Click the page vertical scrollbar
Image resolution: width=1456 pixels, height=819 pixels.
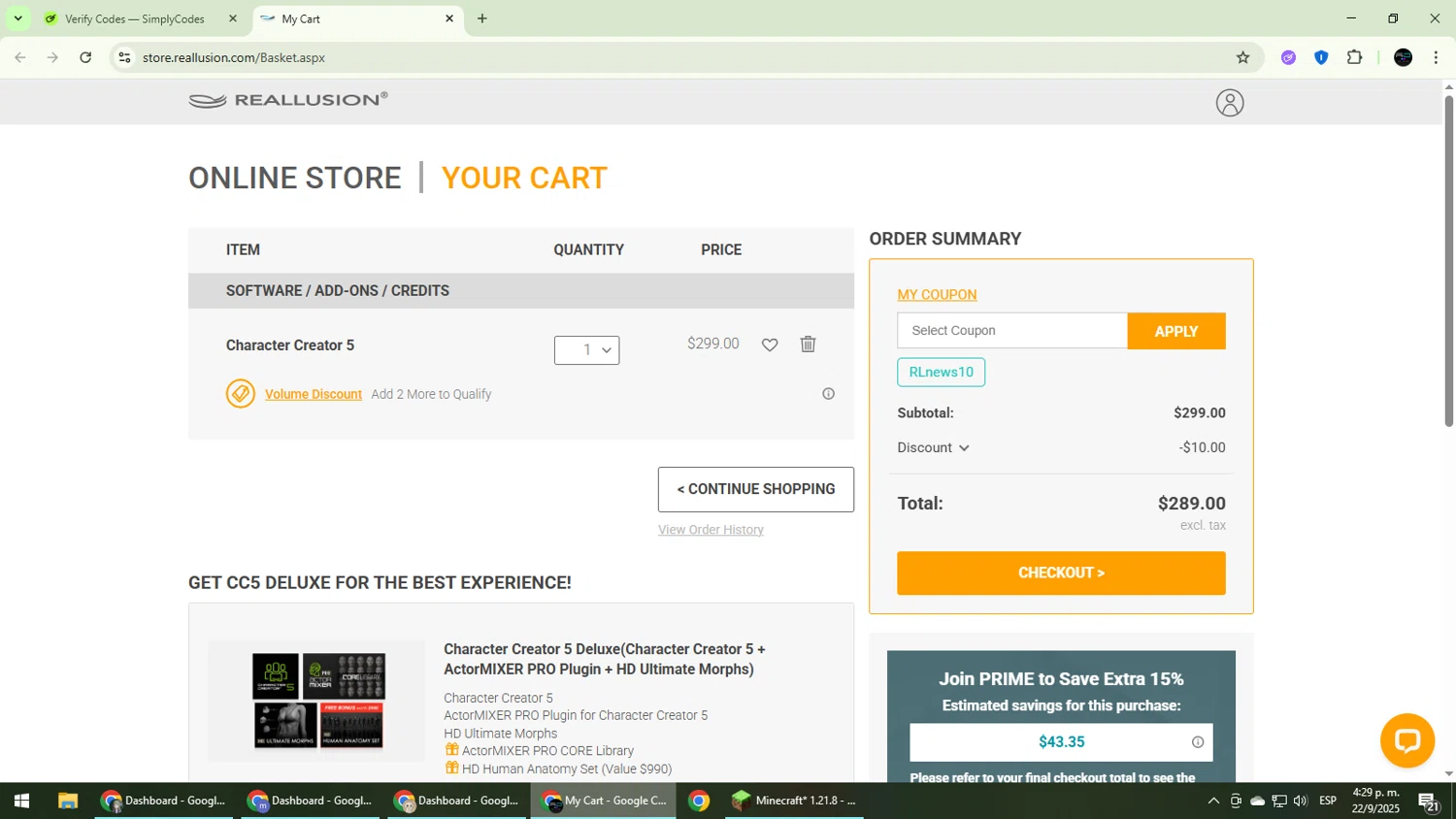click(1448, 259)
